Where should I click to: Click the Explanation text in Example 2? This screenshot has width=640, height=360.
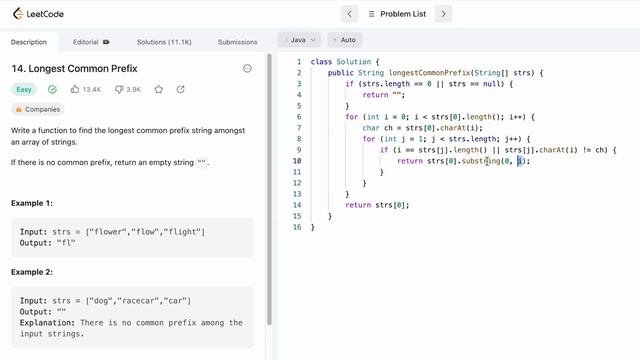(131, 328)
